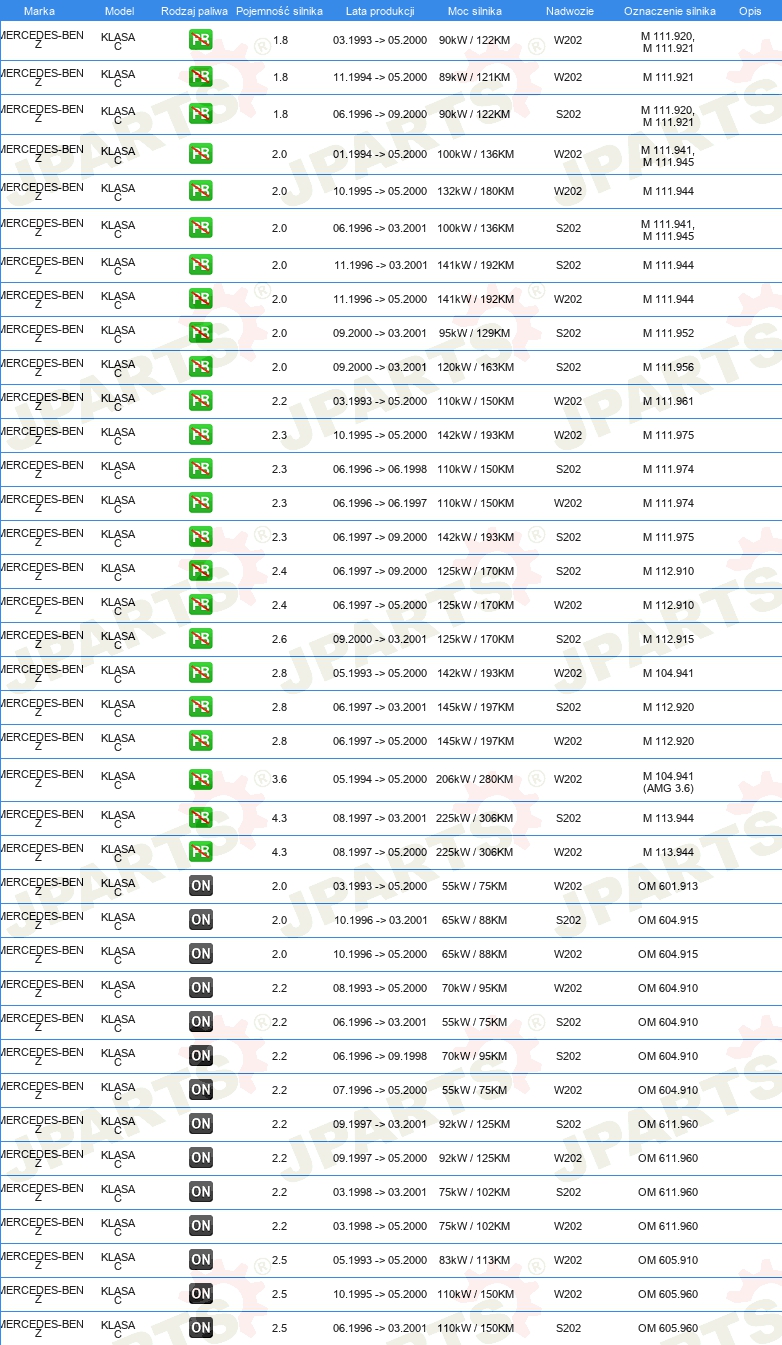This screenshot has width=782, height=1345.
Task: Click the ON icon in the 75kW / 102KM S202 row
Action: click(x=201, y=1192)
